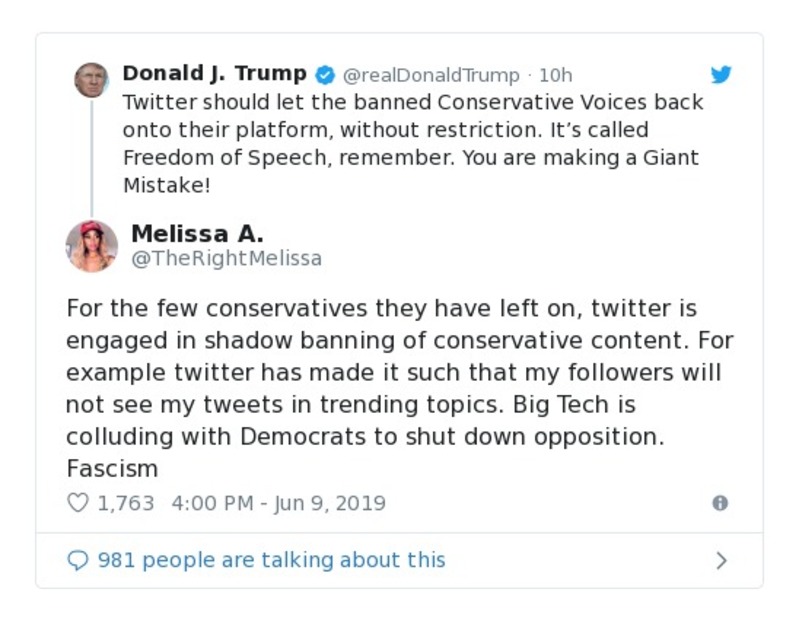799x624 pixels.
Task: Open Donald J. Trump's profile picture
Action: click(91, 80)
